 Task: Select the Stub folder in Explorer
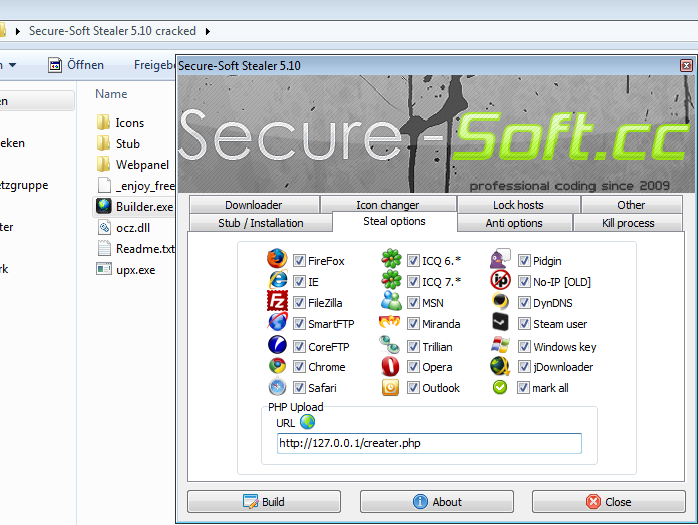coord(118,144)
